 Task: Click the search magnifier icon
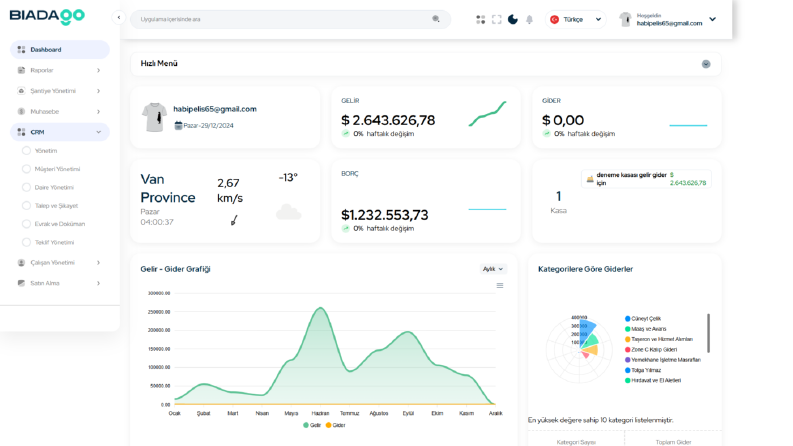click(435, 19)
